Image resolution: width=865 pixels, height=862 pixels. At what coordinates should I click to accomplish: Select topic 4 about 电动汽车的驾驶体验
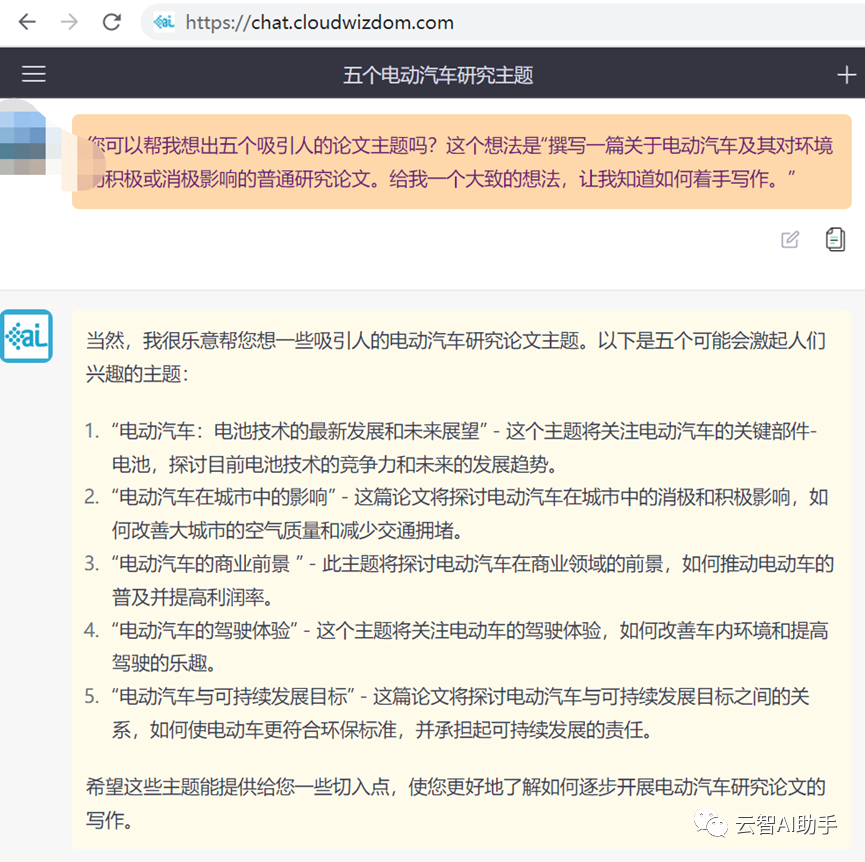456,646
